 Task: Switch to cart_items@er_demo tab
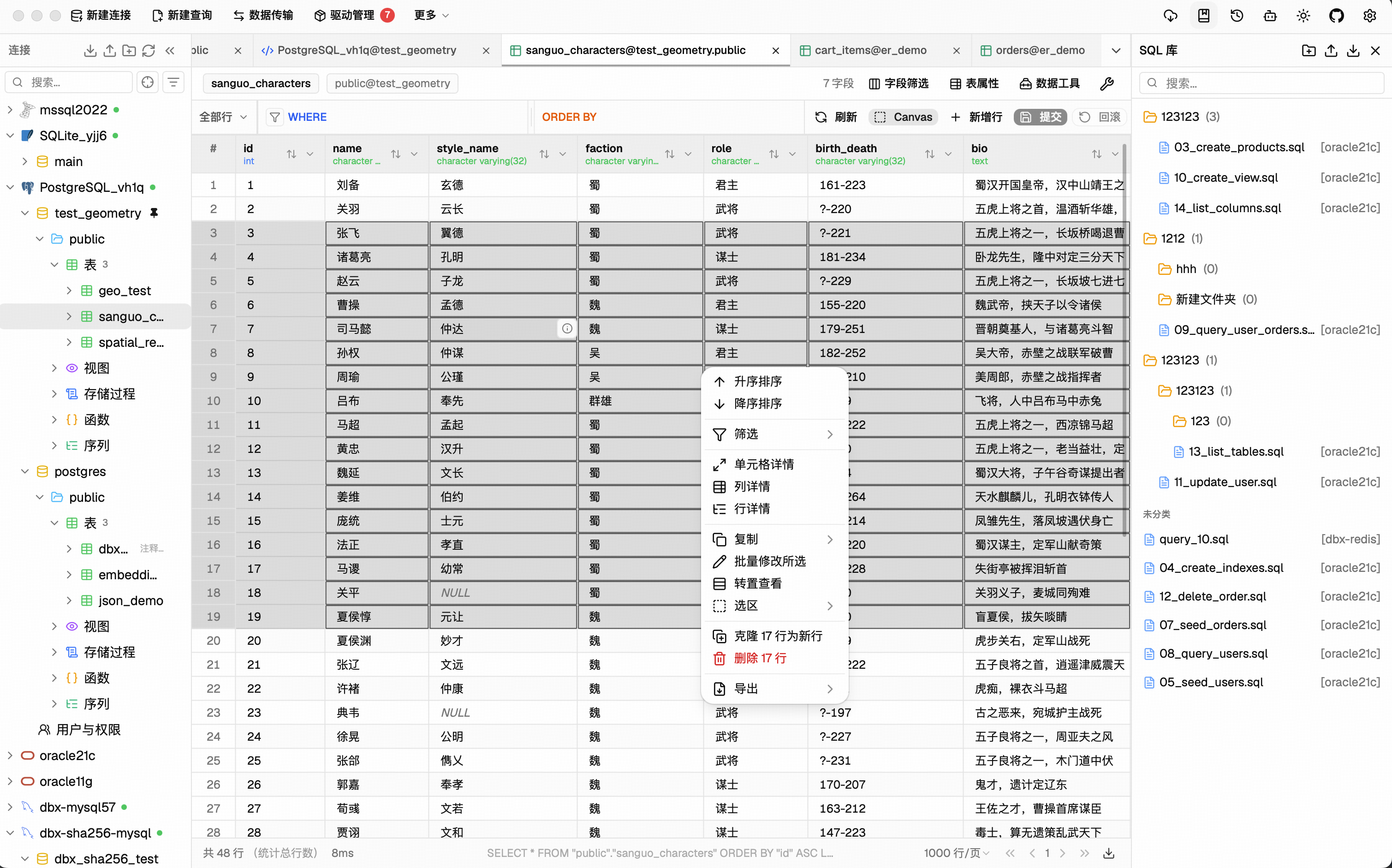(x=880, y=51)
